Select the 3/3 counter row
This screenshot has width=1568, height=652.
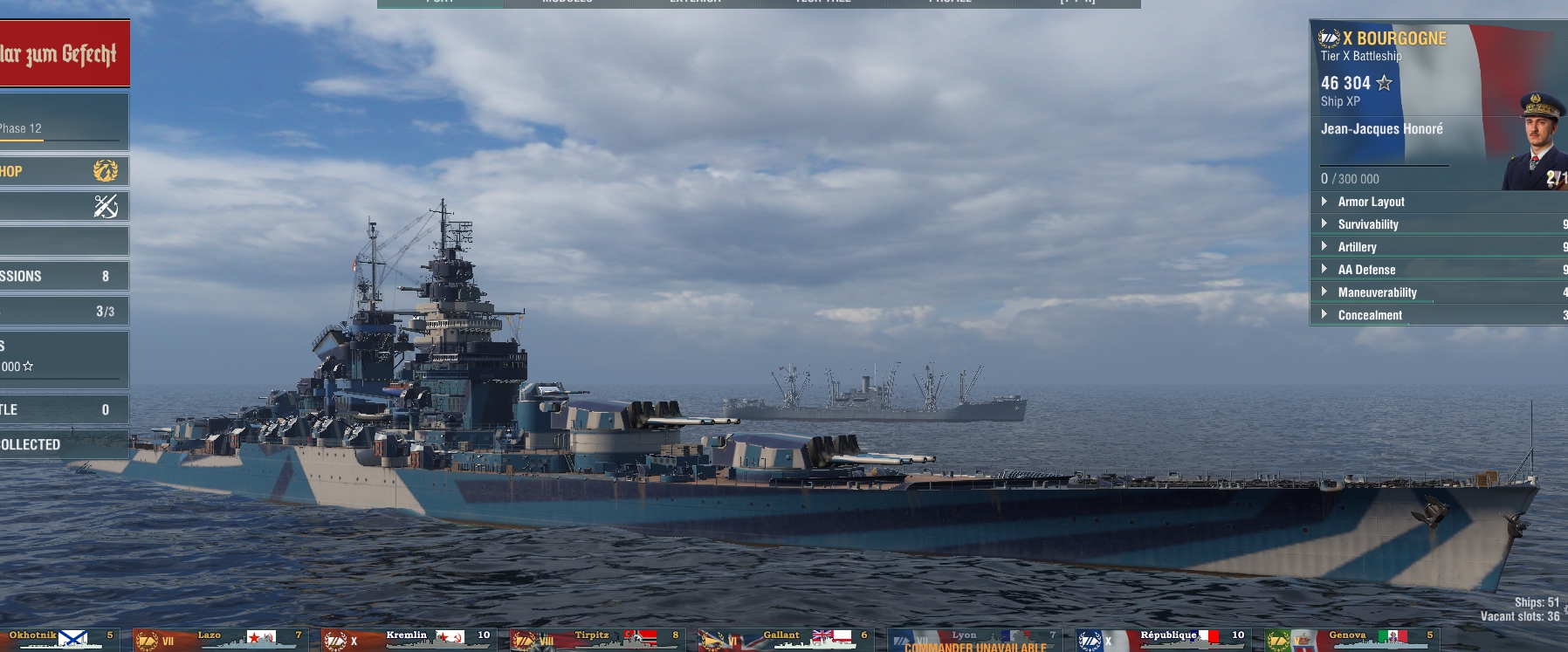click(64, 311)
